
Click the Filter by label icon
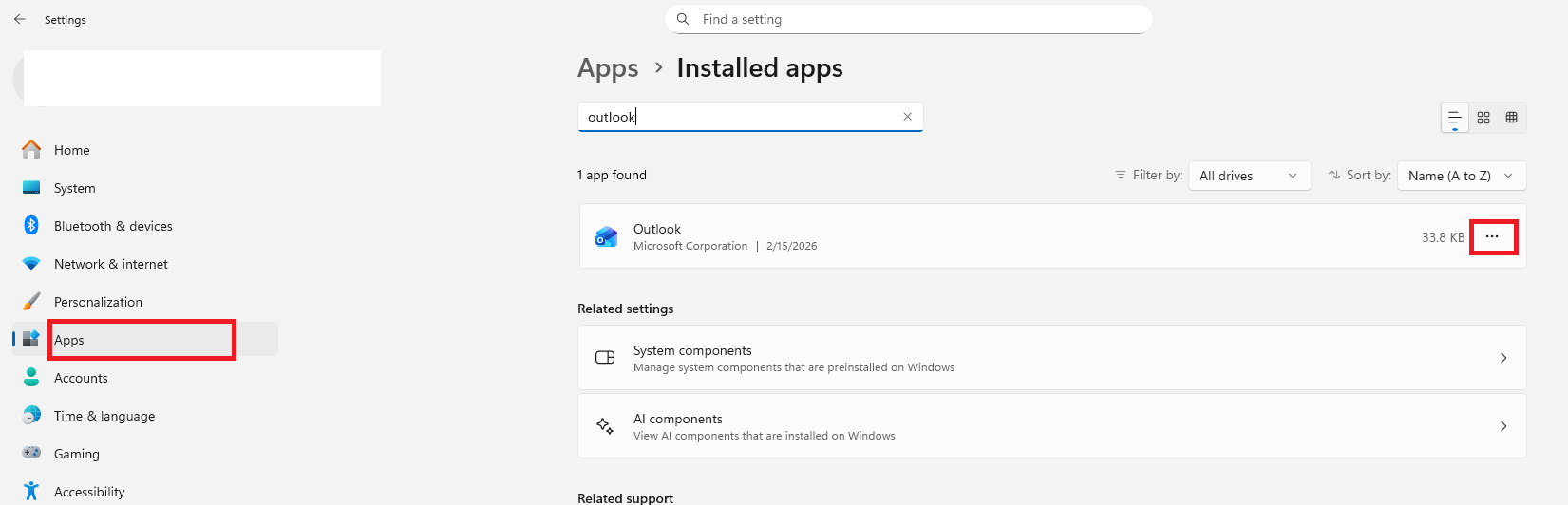1121,175
